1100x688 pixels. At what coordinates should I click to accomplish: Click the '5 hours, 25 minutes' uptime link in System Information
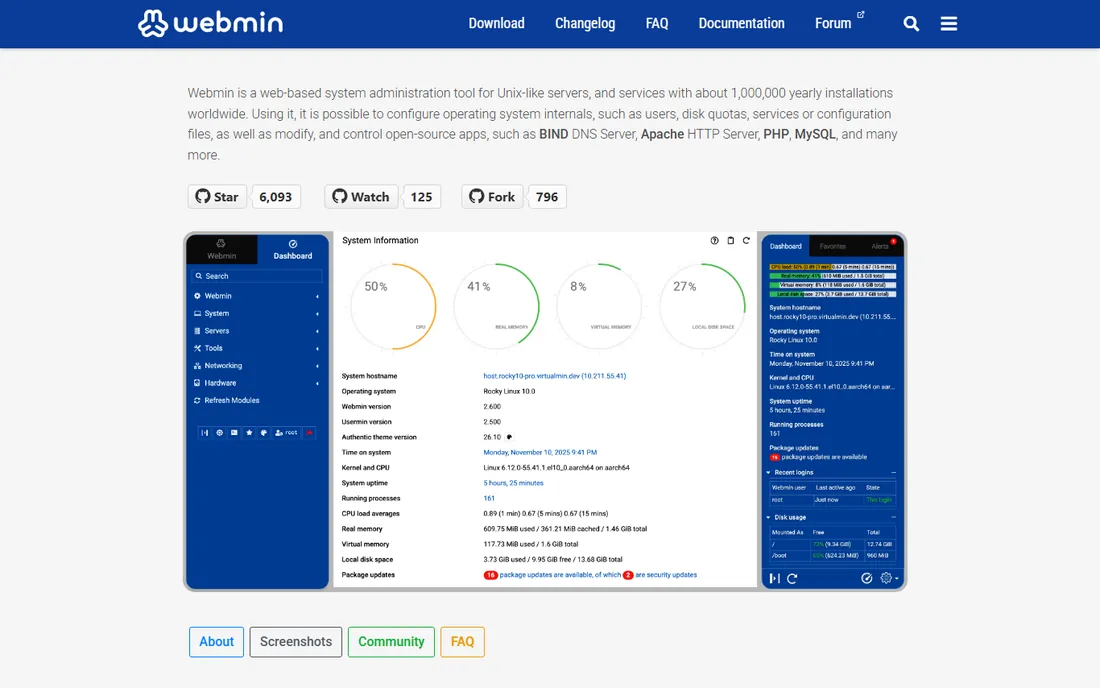tap(513, 483)
